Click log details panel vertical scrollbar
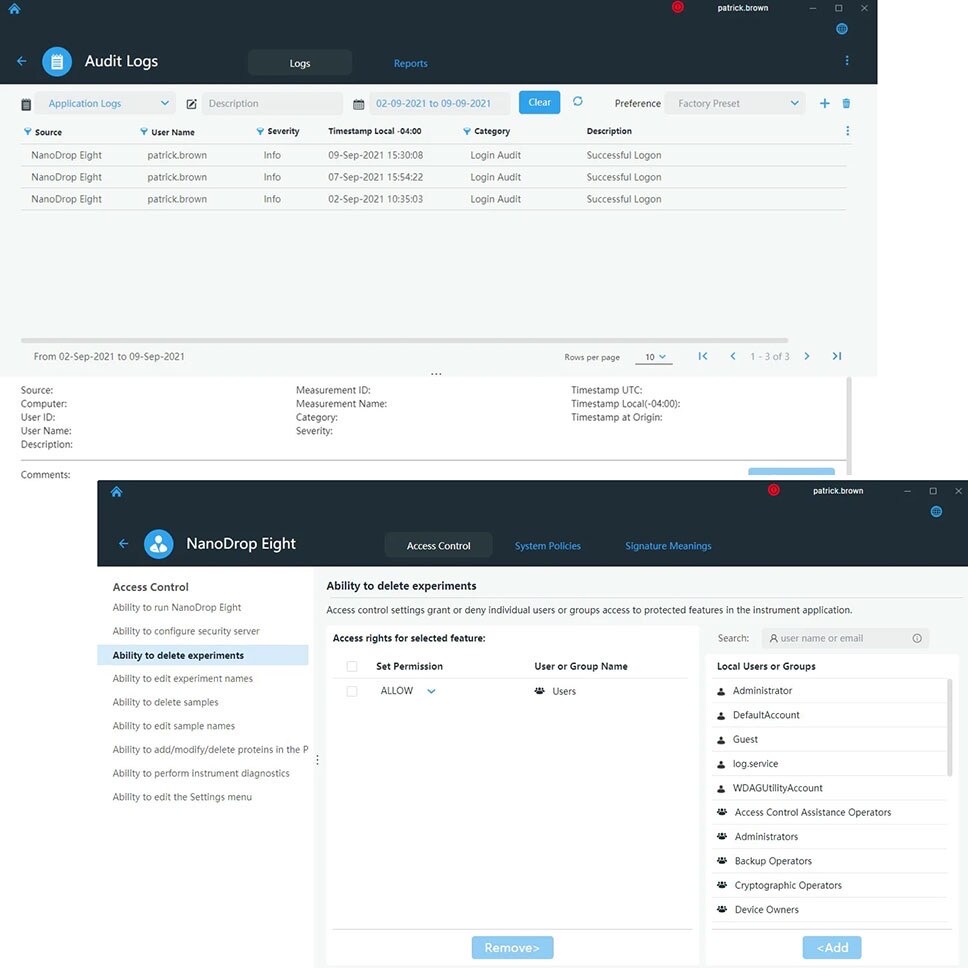Image resolution: width=968 pixels, height=968 pixels. pos(849,426)
